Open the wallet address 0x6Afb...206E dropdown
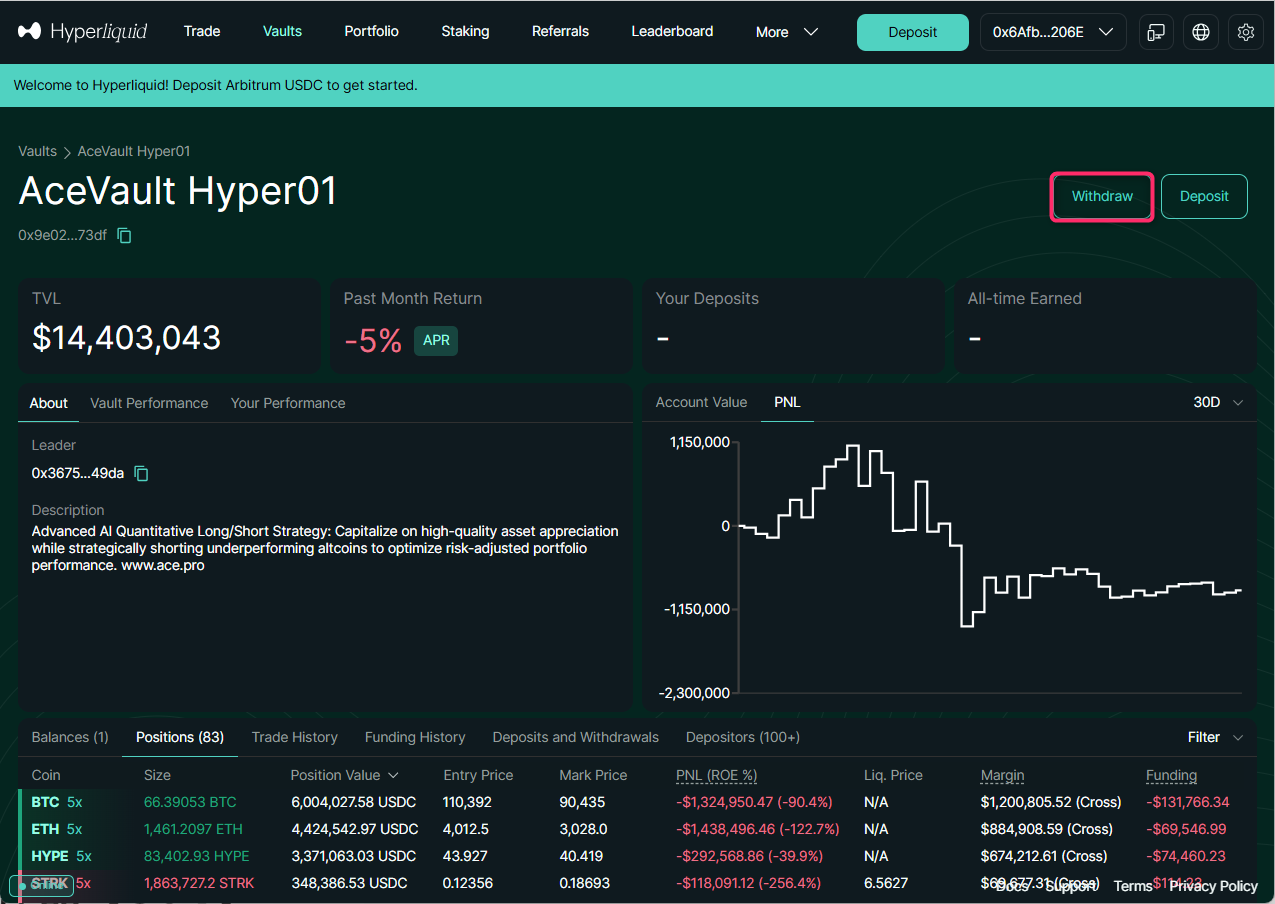1275x904 pixels. pos(1052,32)
